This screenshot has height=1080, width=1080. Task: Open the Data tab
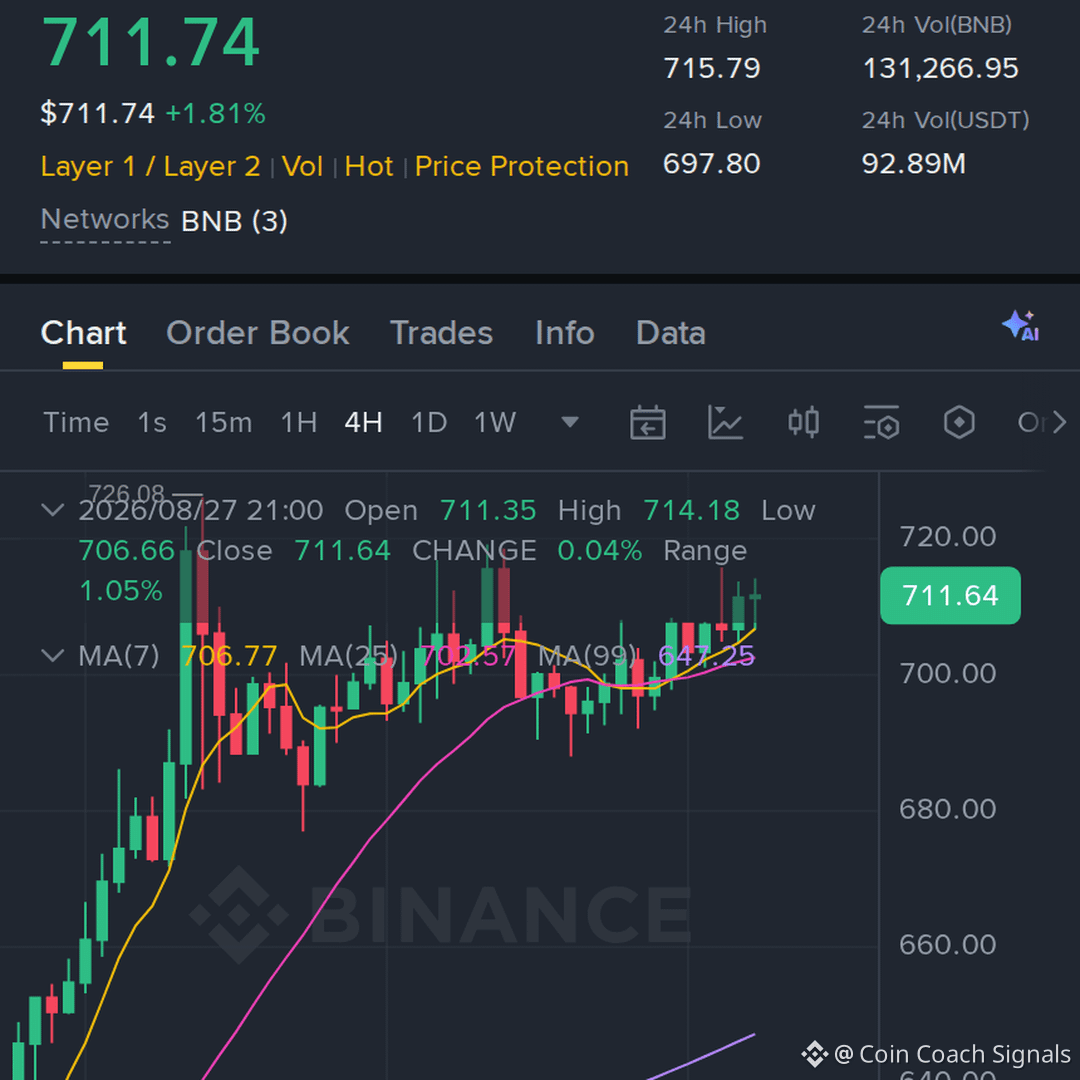tap(671, 333)
